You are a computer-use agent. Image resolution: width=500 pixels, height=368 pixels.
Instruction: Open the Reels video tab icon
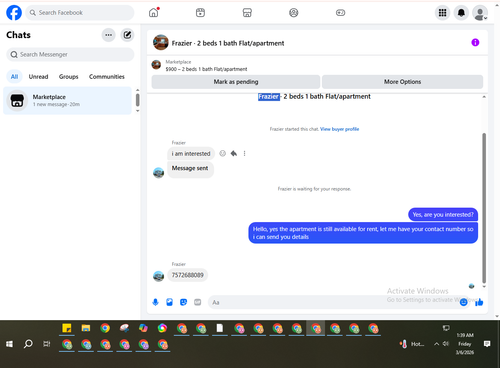tap(200, 13)
